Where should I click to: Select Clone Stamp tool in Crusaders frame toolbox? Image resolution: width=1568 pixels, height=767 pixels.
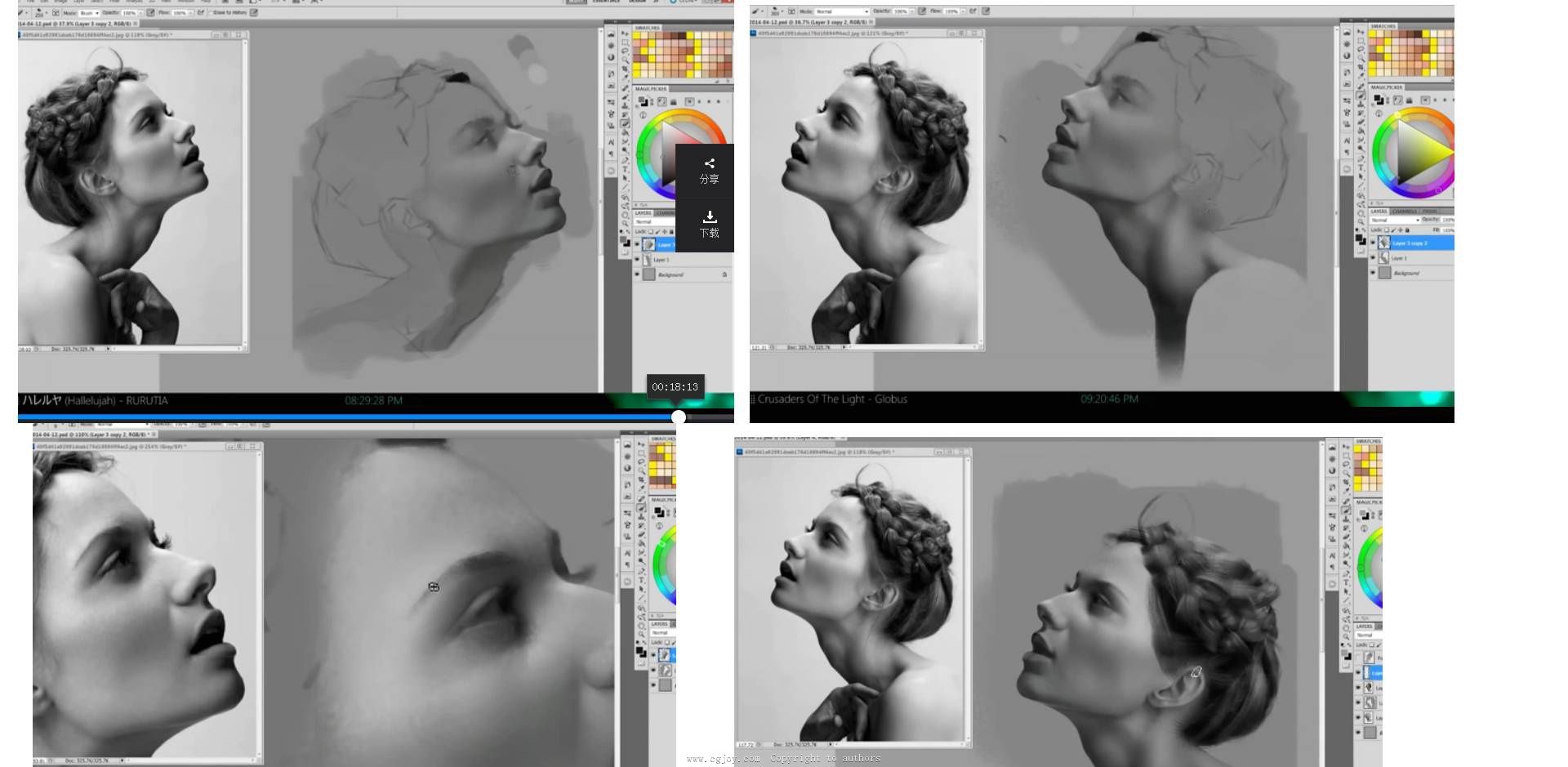(1361, 104)
